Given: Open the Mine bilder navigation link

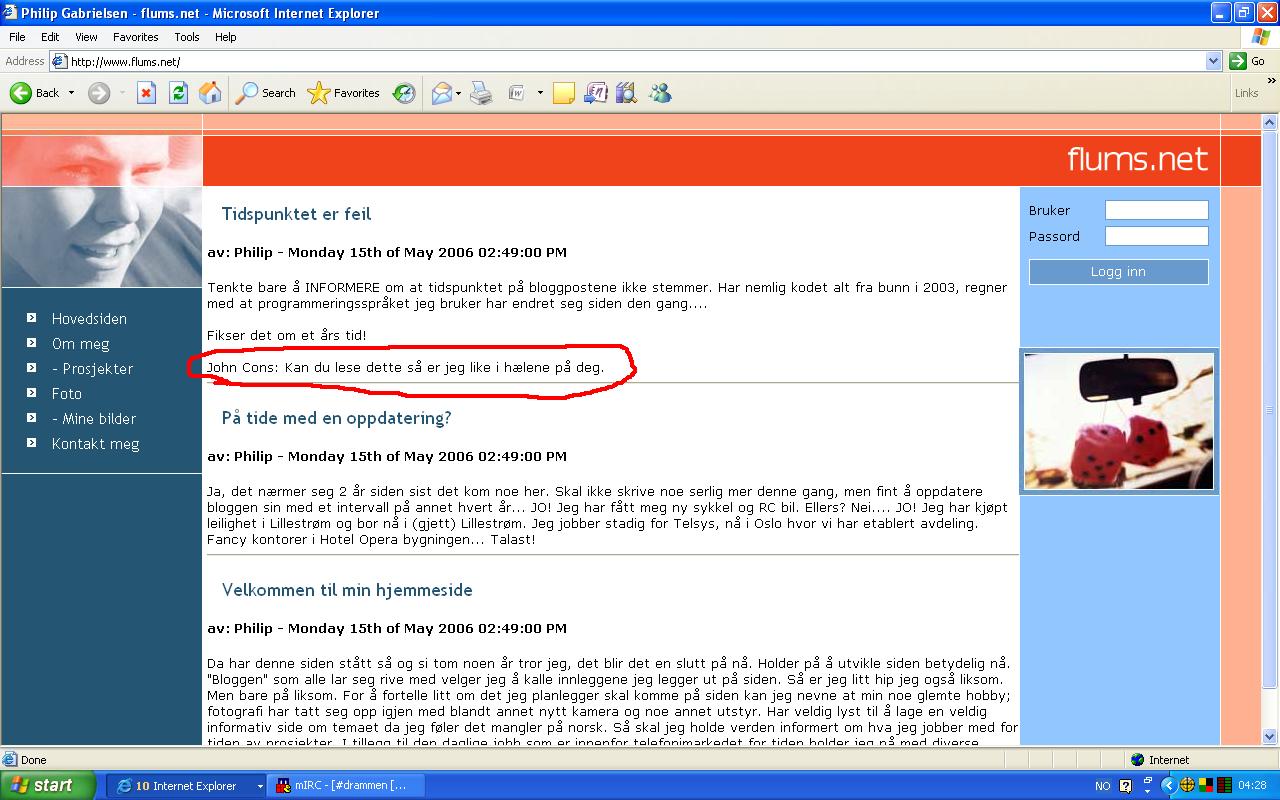Looking at the screenshot, I should tap(94, 419).
